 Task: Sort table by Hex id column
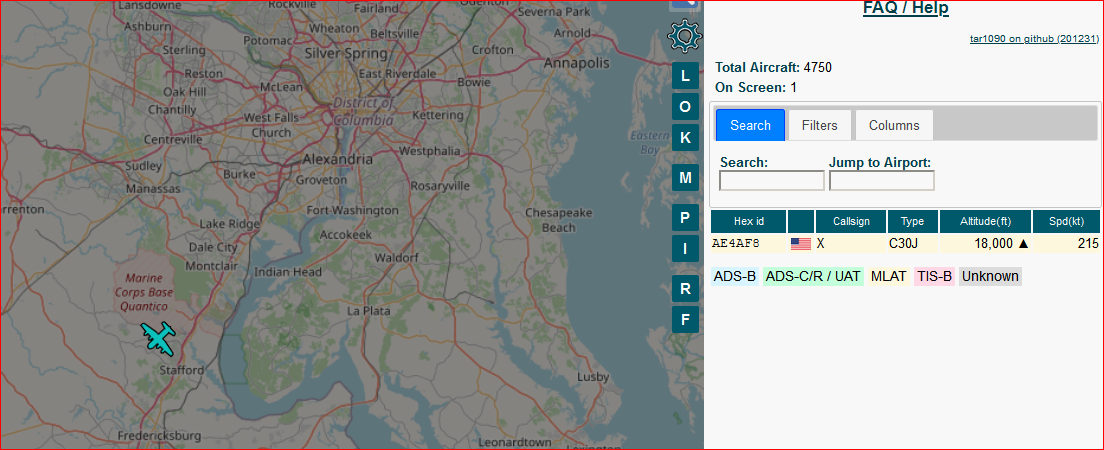tap(748, 221)
